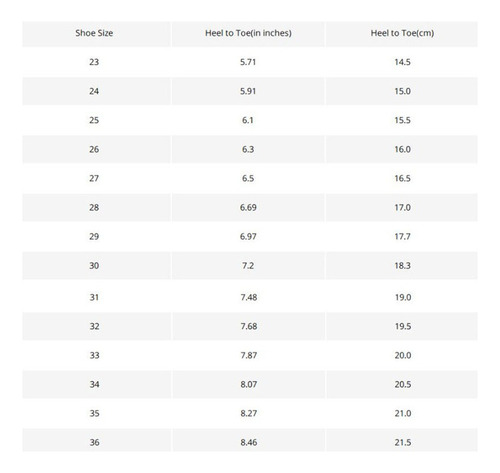Select shoe size 29 cell

point(94,236)
